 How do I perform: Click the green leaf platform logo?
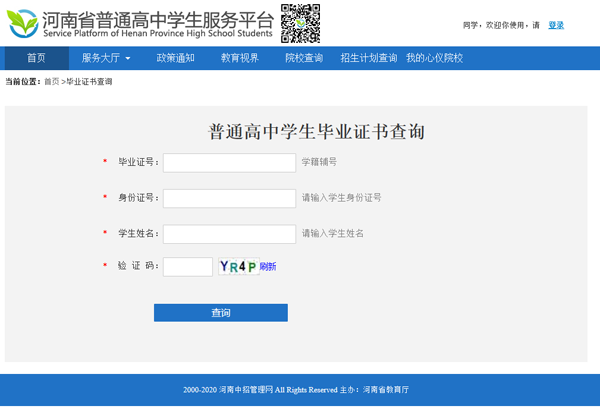click(23, 23)
